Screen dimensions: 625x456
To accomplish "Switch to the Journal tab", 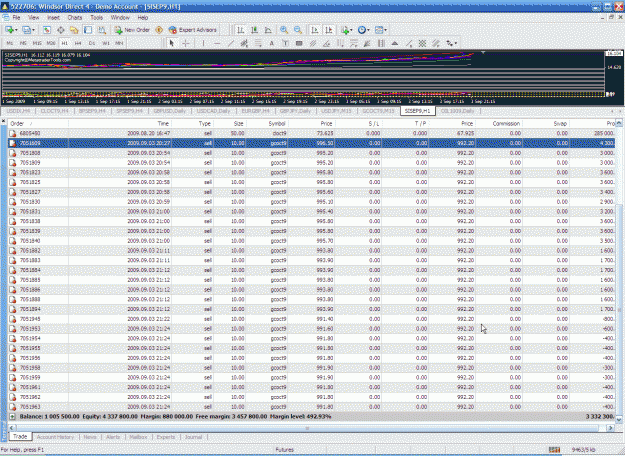I will point(193,437).
